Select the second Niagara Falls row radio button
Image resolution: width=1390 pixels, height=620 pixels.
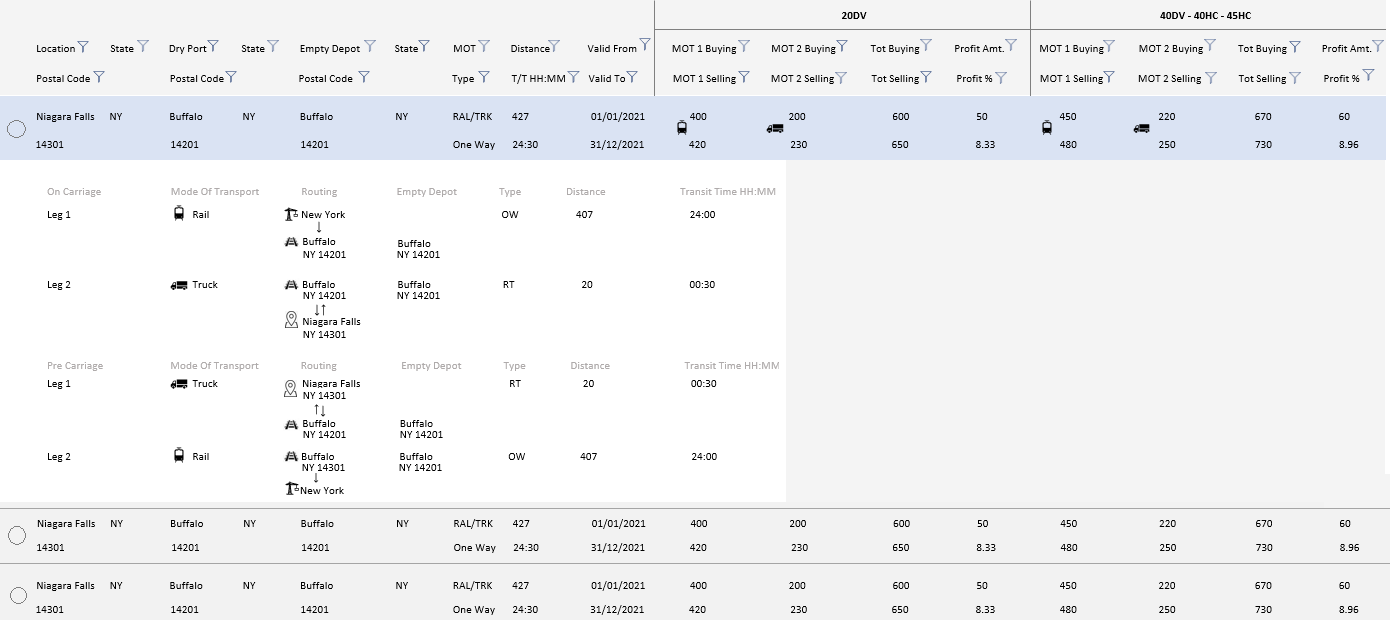pyautogui.click(x=16, y=536)
